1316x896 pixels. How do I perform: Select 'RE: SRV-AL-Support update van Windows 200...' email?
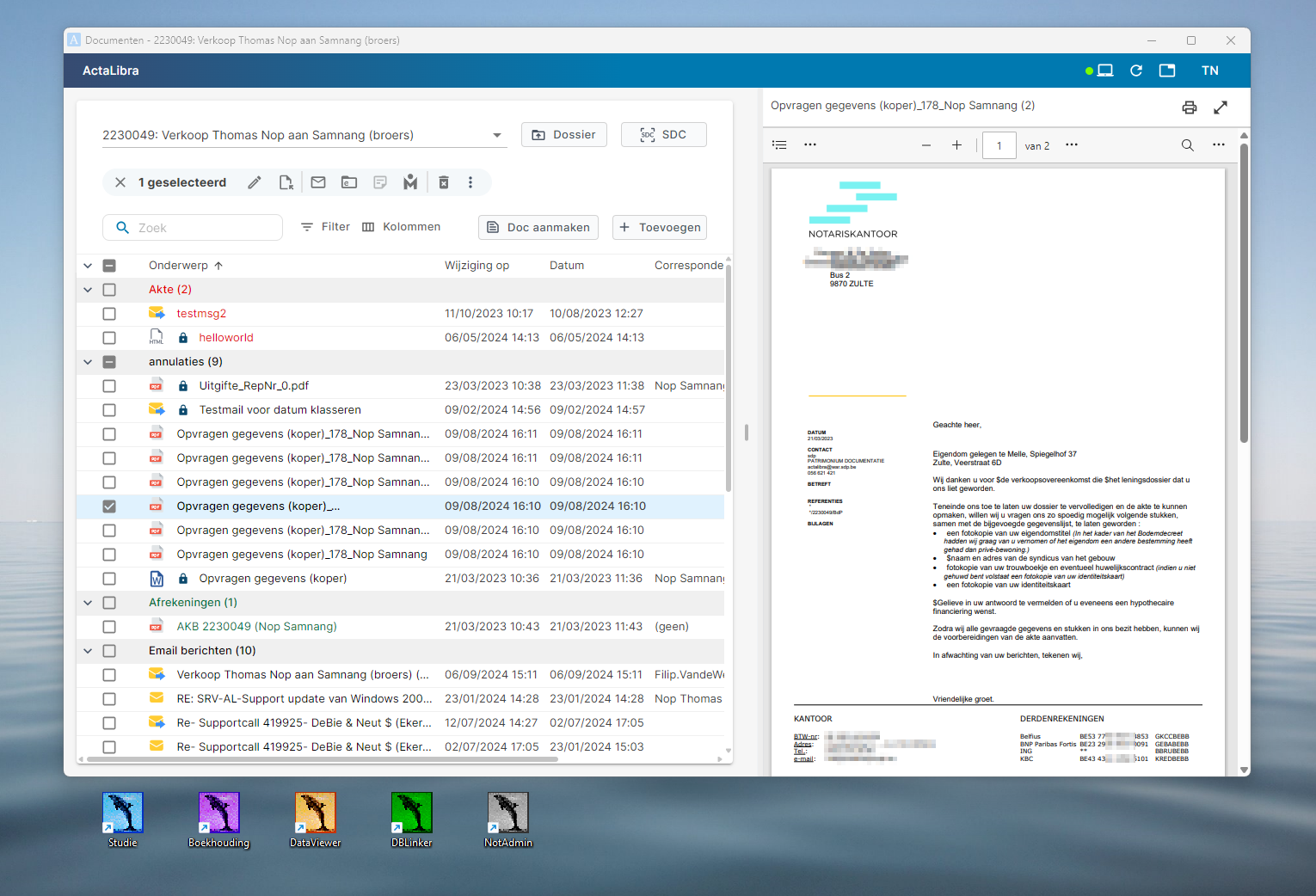pos(401,699)
